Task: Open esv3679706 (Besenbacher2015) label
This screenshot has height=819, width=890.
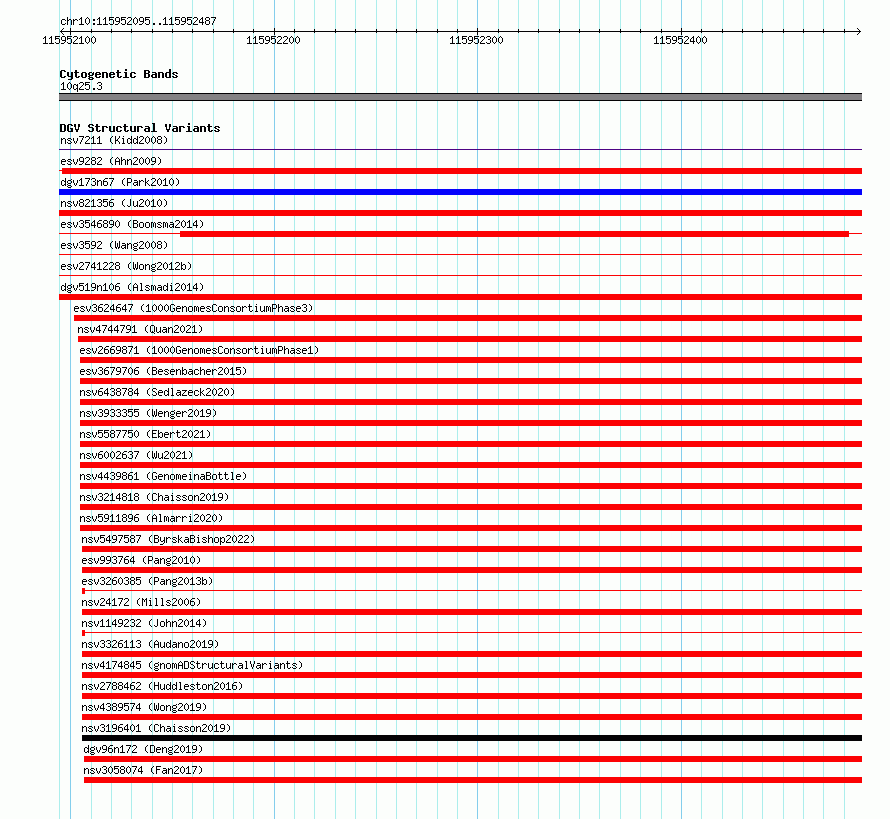Action: pyautogui.click(x=163, y=371)
